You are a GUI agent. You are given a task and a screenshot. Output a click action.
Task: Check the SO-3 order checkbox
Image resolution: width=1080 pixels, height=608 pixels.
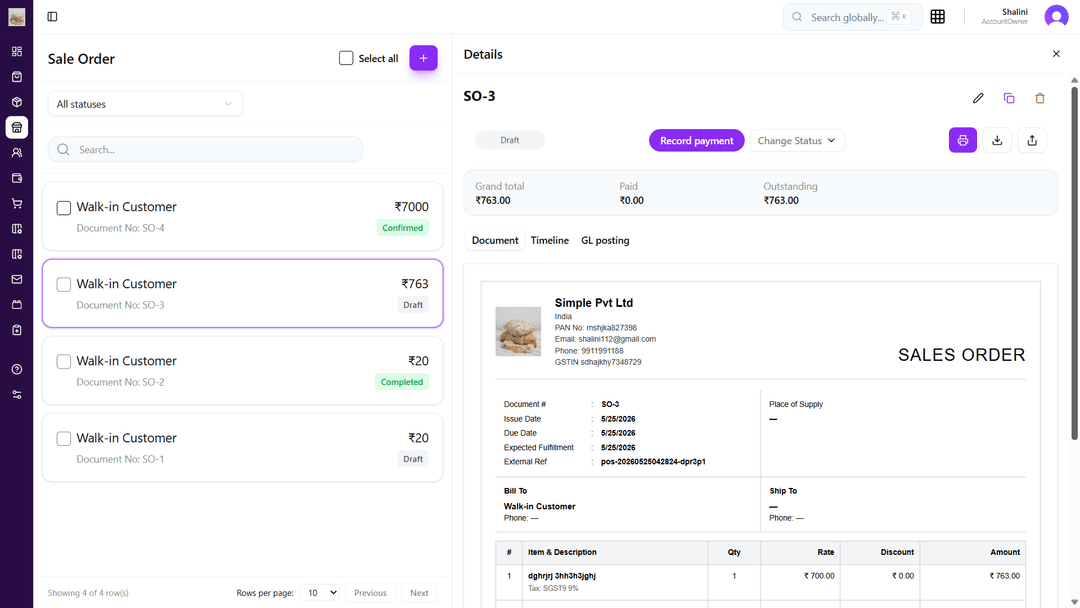(x=63, y=284)
